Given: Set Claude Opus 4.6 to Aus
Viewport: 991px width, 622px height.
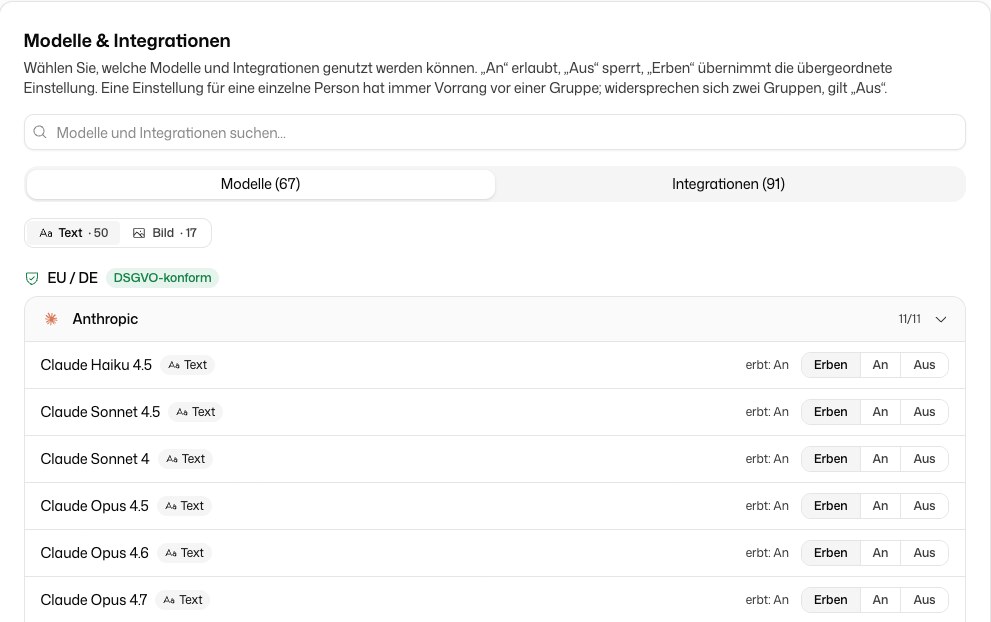Looking at the screenshot, I should tap(924, 552).
